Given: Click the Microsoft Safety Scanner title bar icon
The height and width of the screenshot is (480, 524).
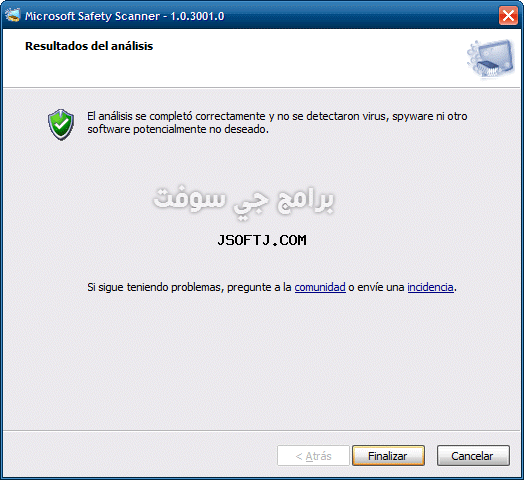Looking at the screenshot, I should click(13, 15).
